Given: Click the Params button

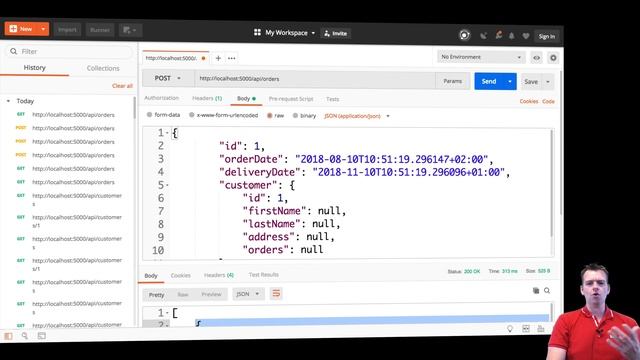Looking at the screenshot, I should point(452,81).
